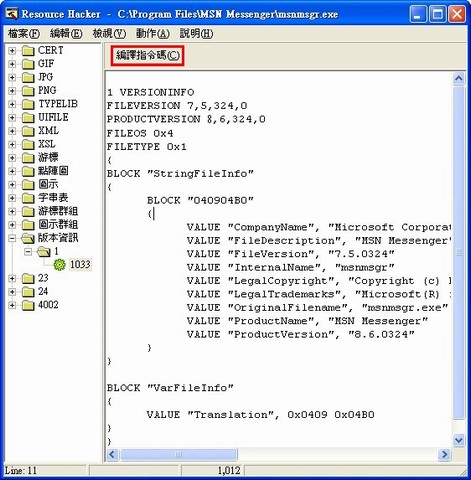Screen dimensions: 471x480
Task: Open the 說明(H) menu
Action: pos(196,33)
